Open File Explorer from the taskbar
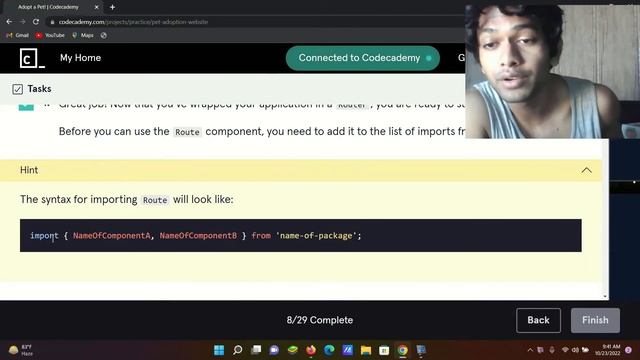 coord(366,350)
